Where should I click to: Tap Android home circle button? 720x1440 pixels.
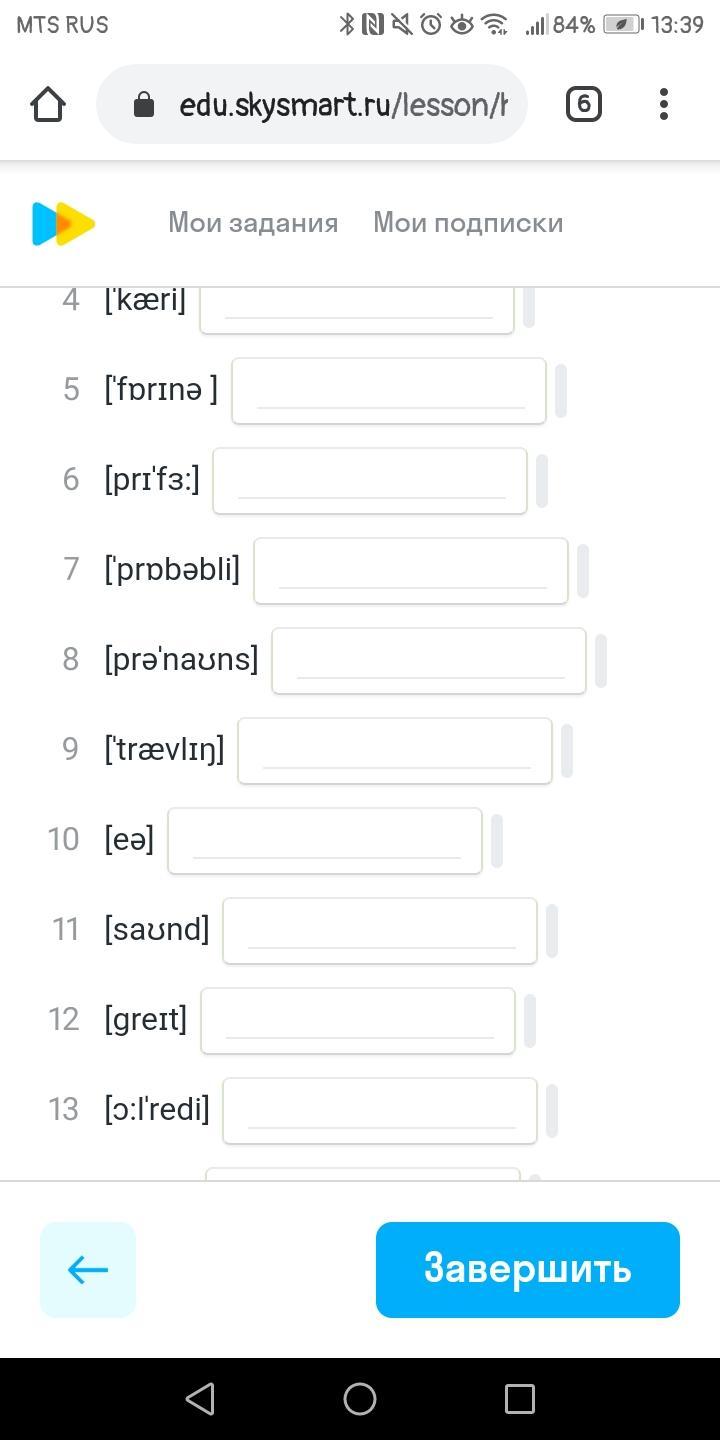[360, 1398]
